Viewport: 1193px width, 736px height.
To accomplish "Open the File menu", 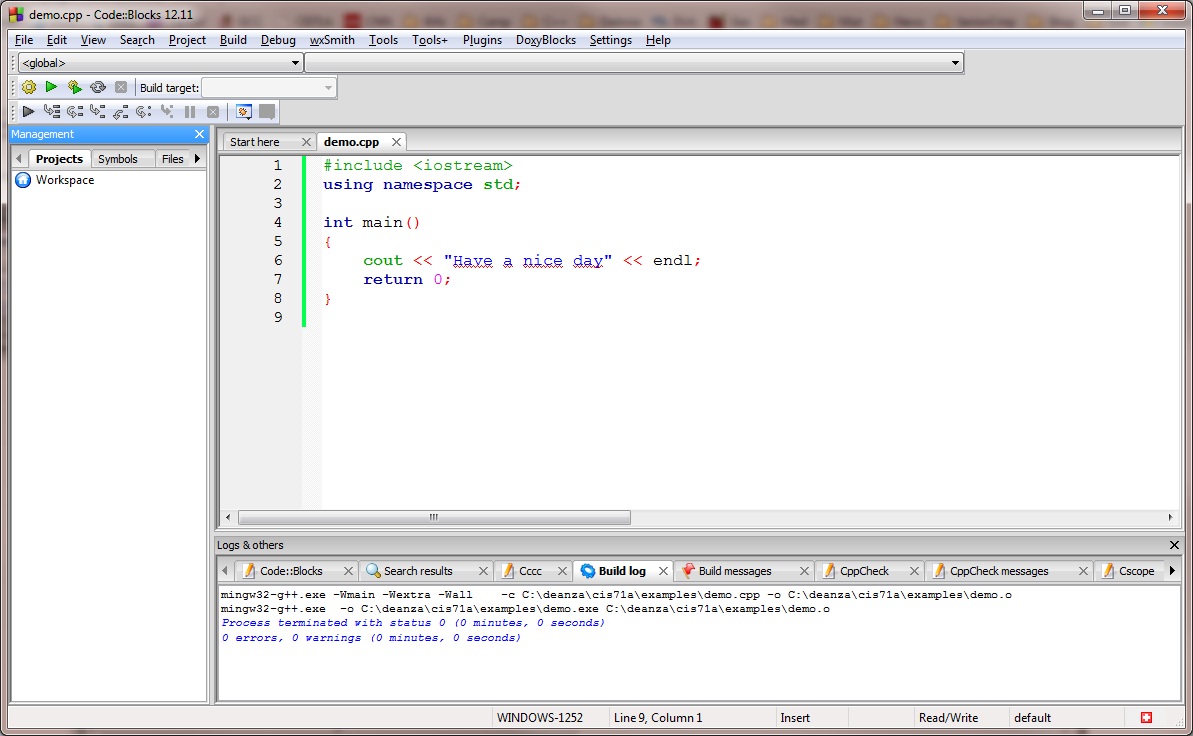I will [24, 40].
